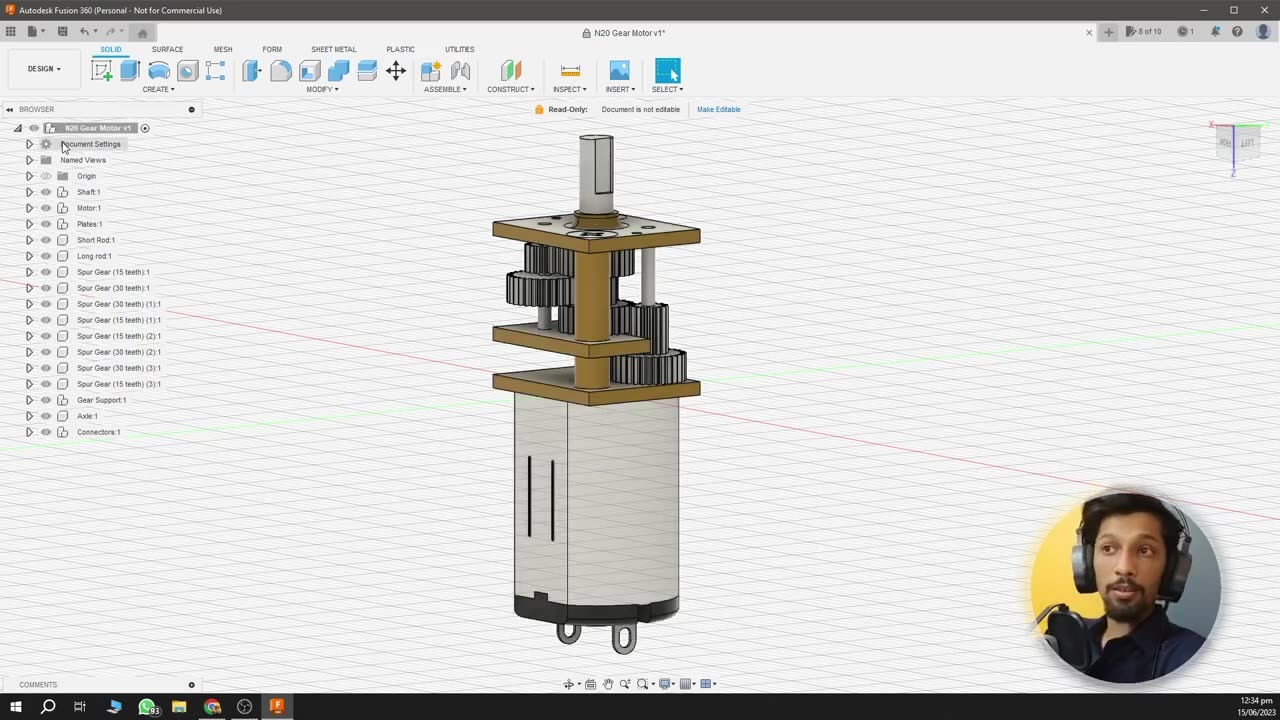
Task: Toggle visibility of Short Rod:1
Action: click(x=46, y=240)
